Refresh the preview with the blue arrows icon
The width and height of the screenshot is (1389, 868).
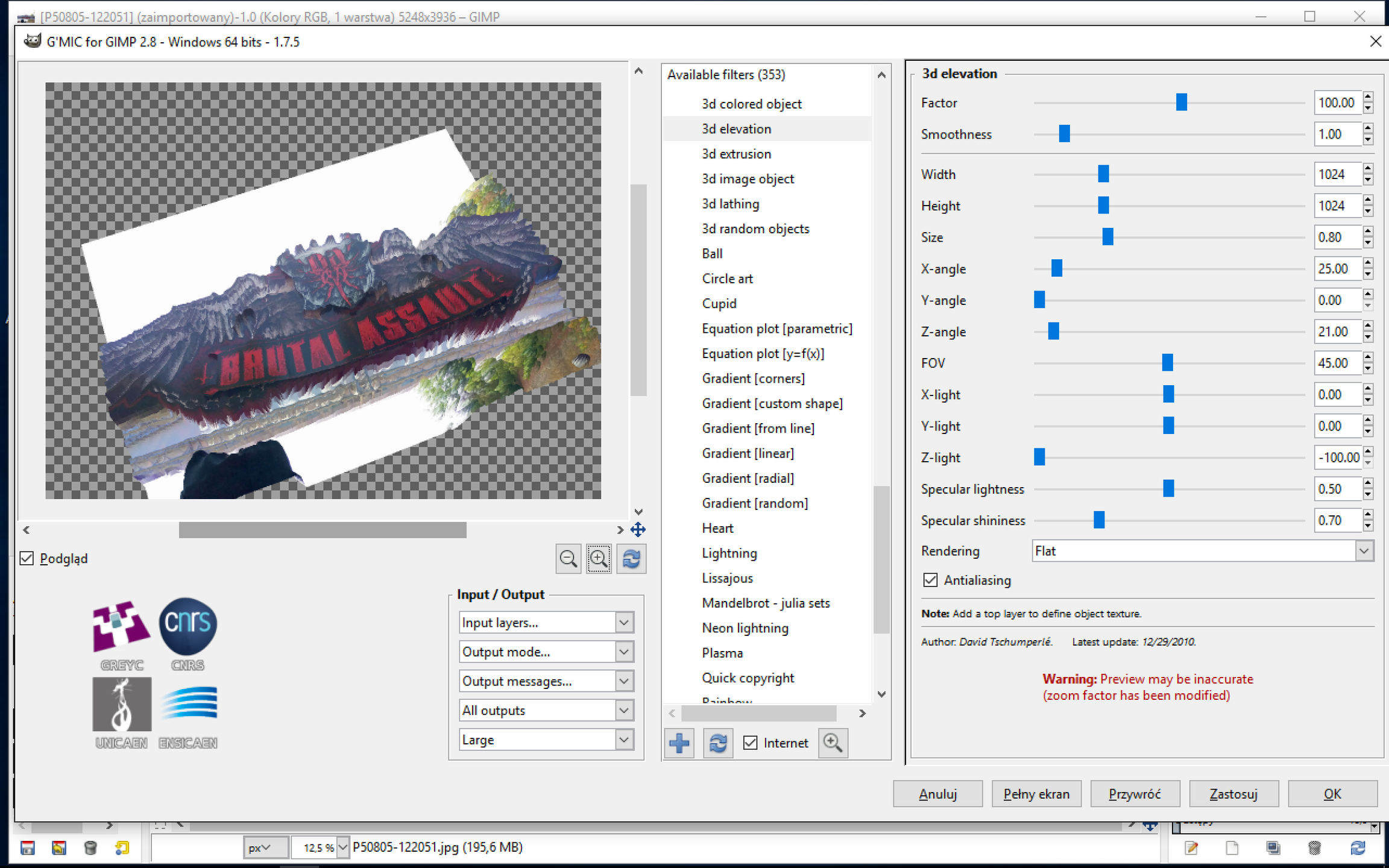pyautogui.click(x=631, y=559)
